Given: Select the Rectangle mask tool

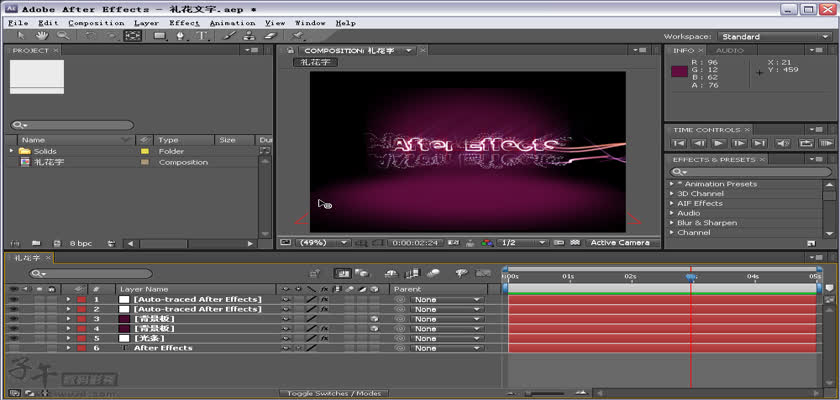Looking at the screenshot, I should (160, 36).
